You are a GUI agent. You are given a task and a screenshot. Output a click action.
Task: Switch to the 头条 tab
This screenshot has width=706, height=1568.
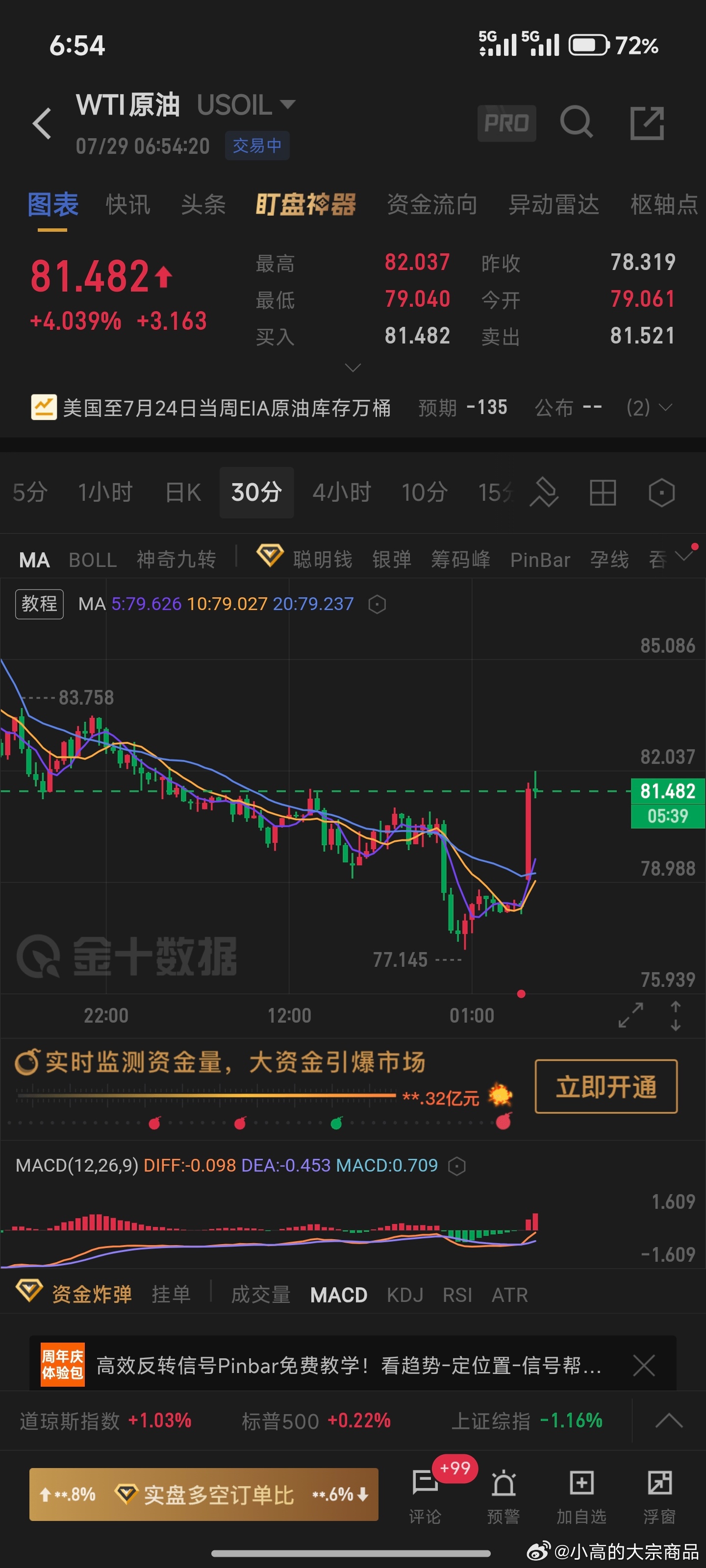(203, 204)
